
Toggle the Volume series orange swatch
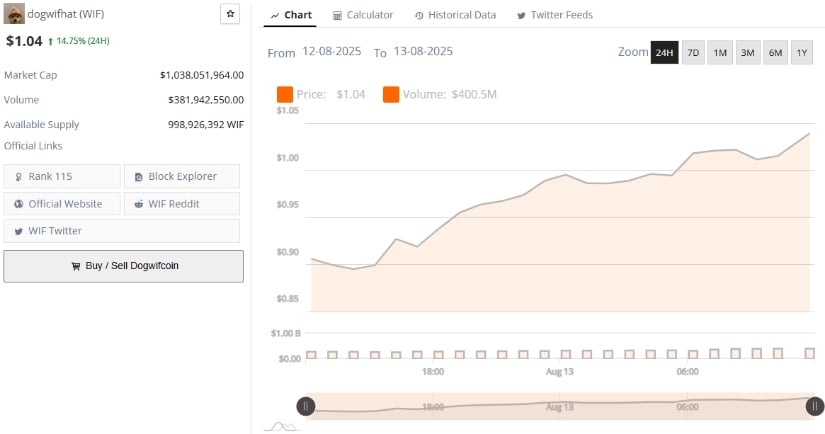391,95
